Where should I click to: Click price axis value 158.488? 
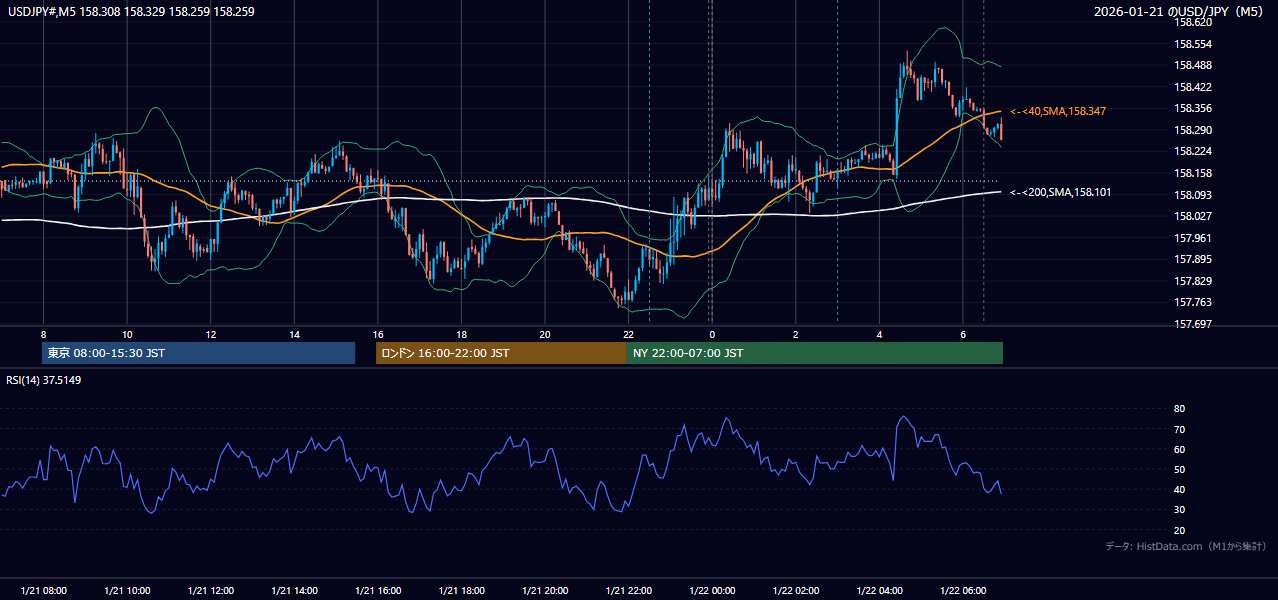coord(1192,65)
